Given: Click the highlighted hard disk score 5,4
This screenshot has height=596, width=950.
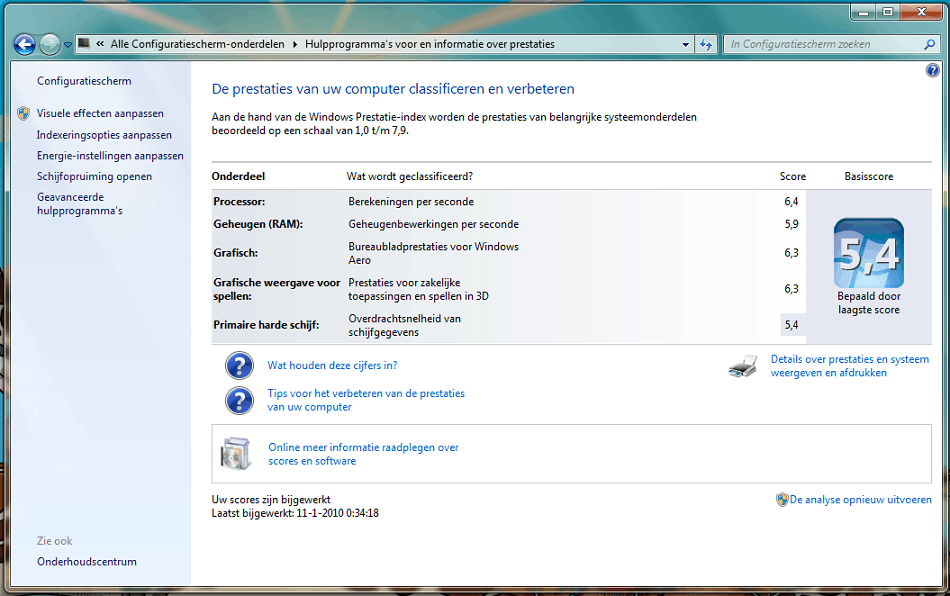Looking at the screenshot, I should pos(791,325).
